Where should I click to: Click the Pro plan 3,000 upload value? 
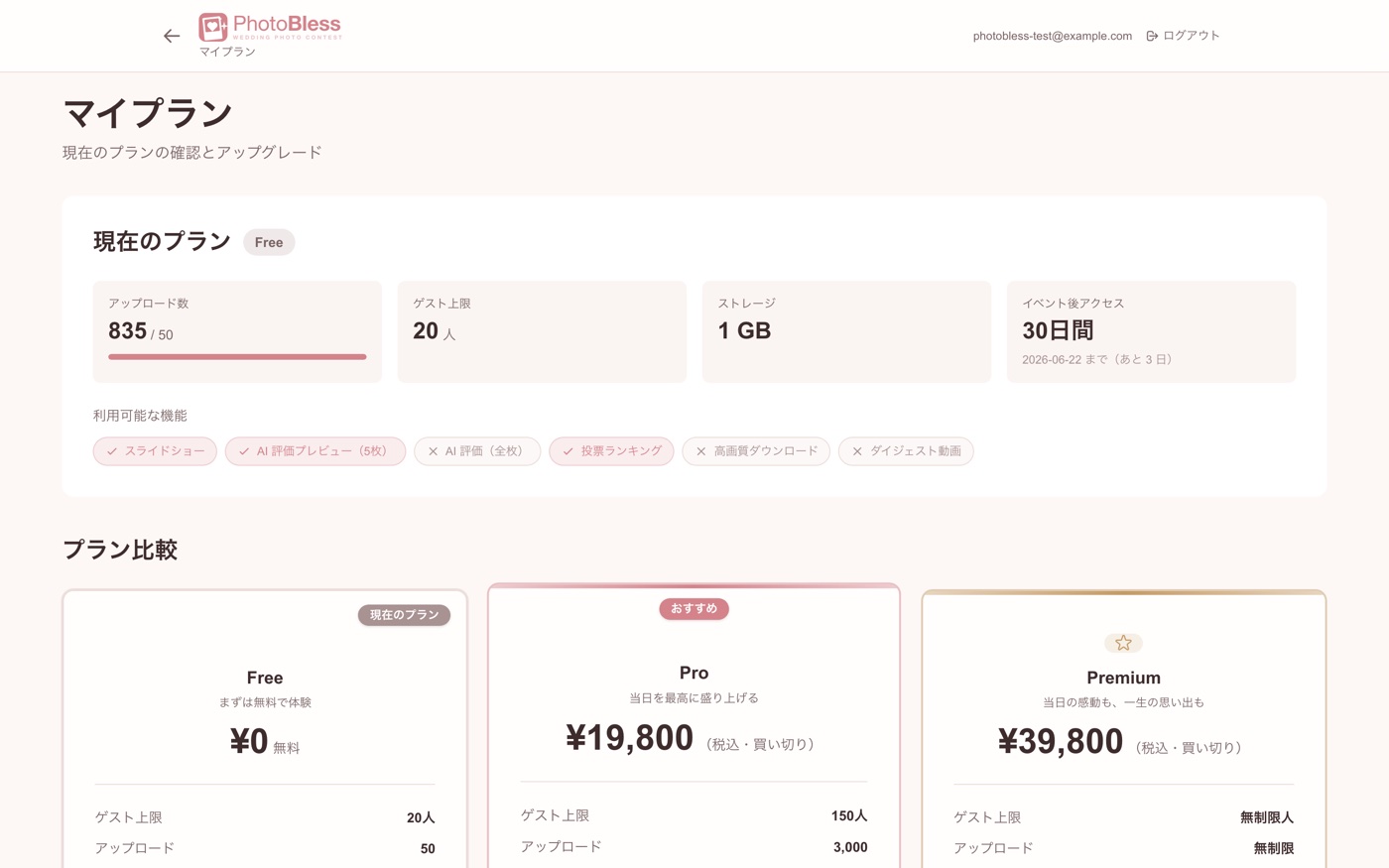[x=850, y=847]
